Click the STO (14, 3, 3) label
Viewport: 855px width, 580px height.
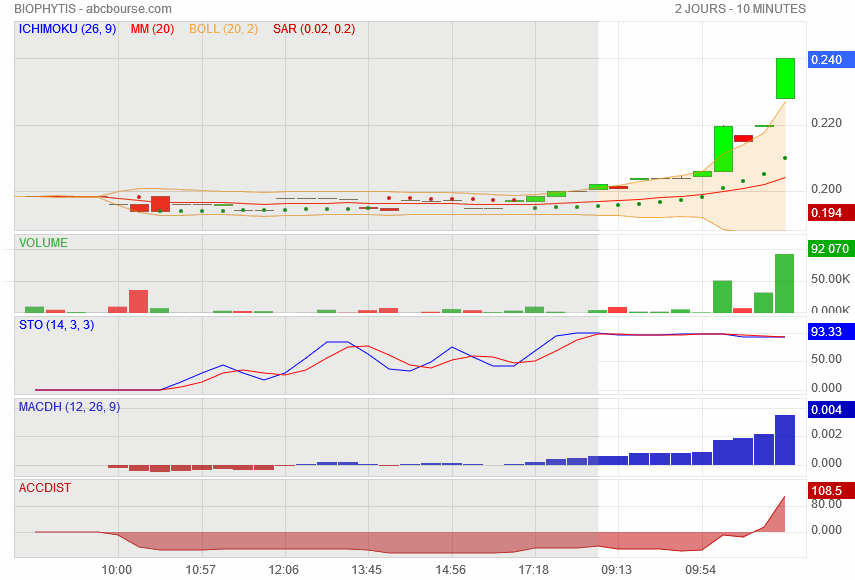57,325
